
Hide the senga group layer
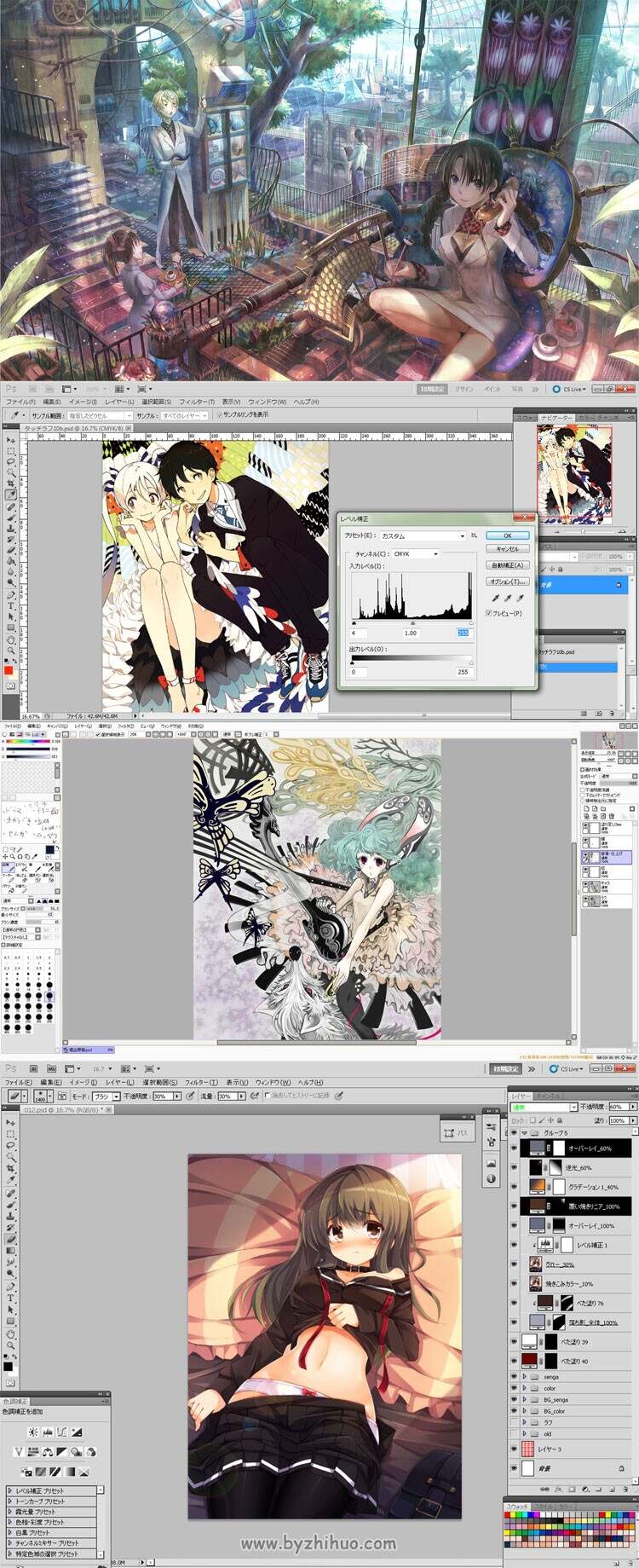click(514, 1376)
